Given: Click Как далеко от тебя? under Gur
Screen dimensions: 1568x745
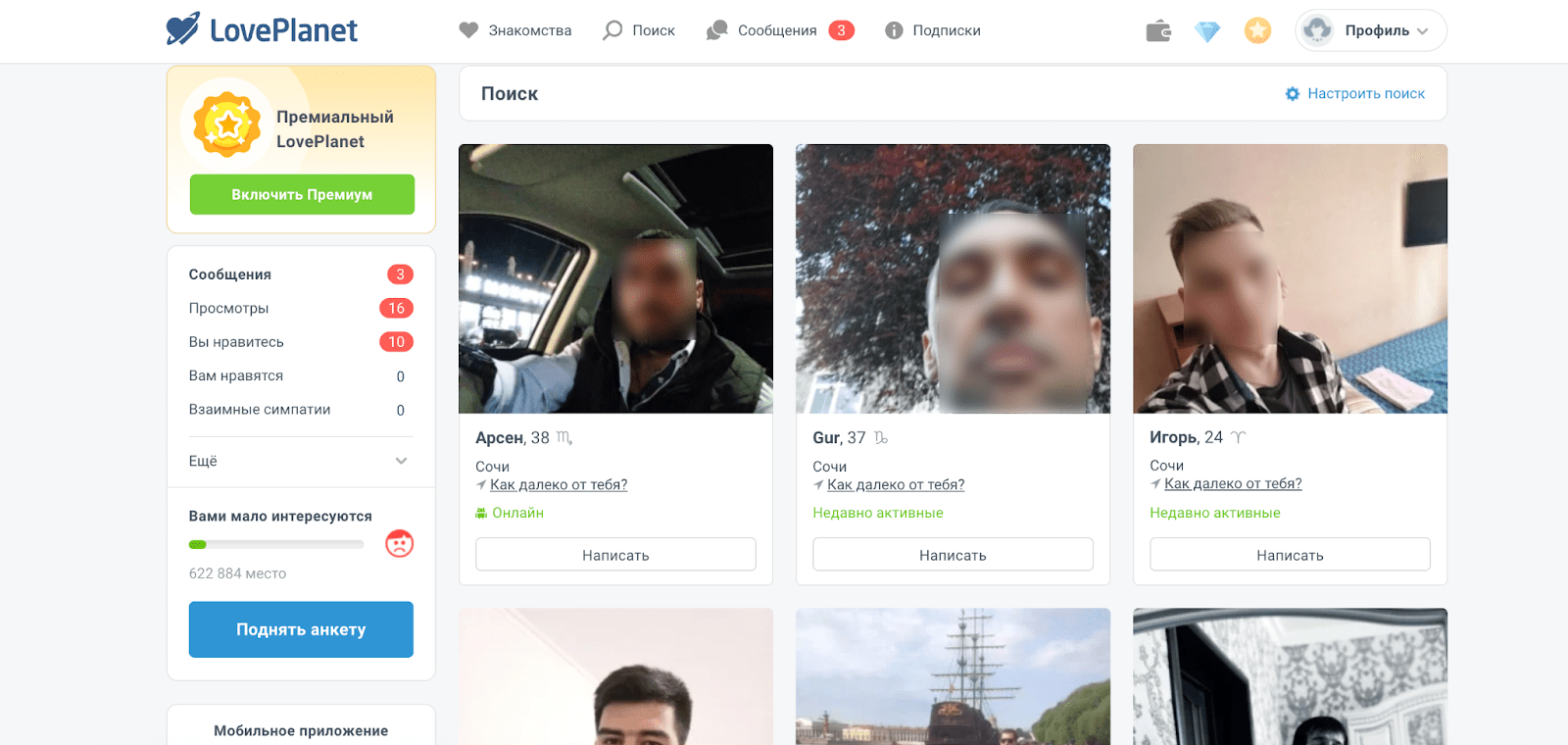Looking at the screenshot, I should pos(896,484).
